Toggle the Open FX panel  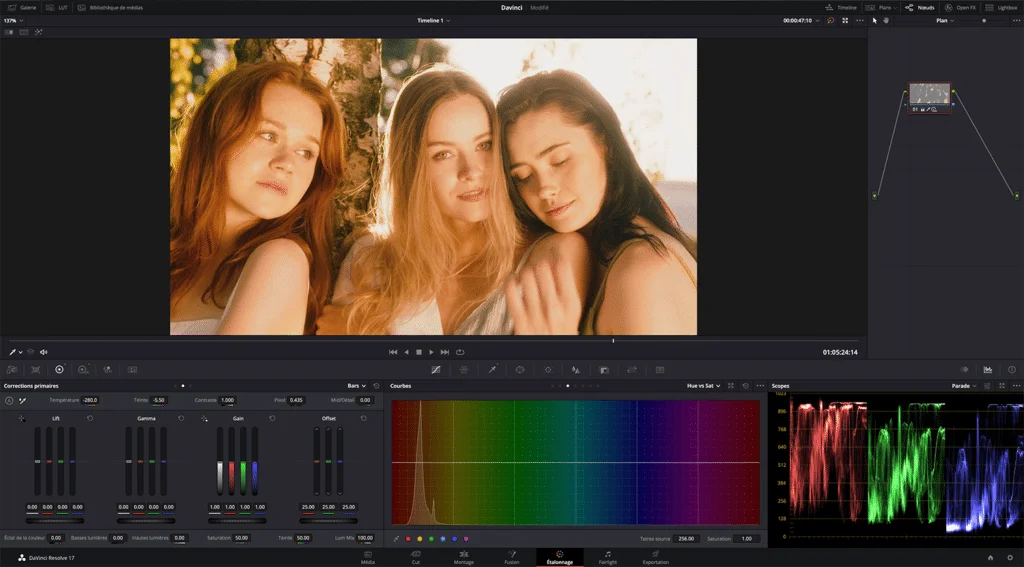pyautogui.click(x=960, y=8)
